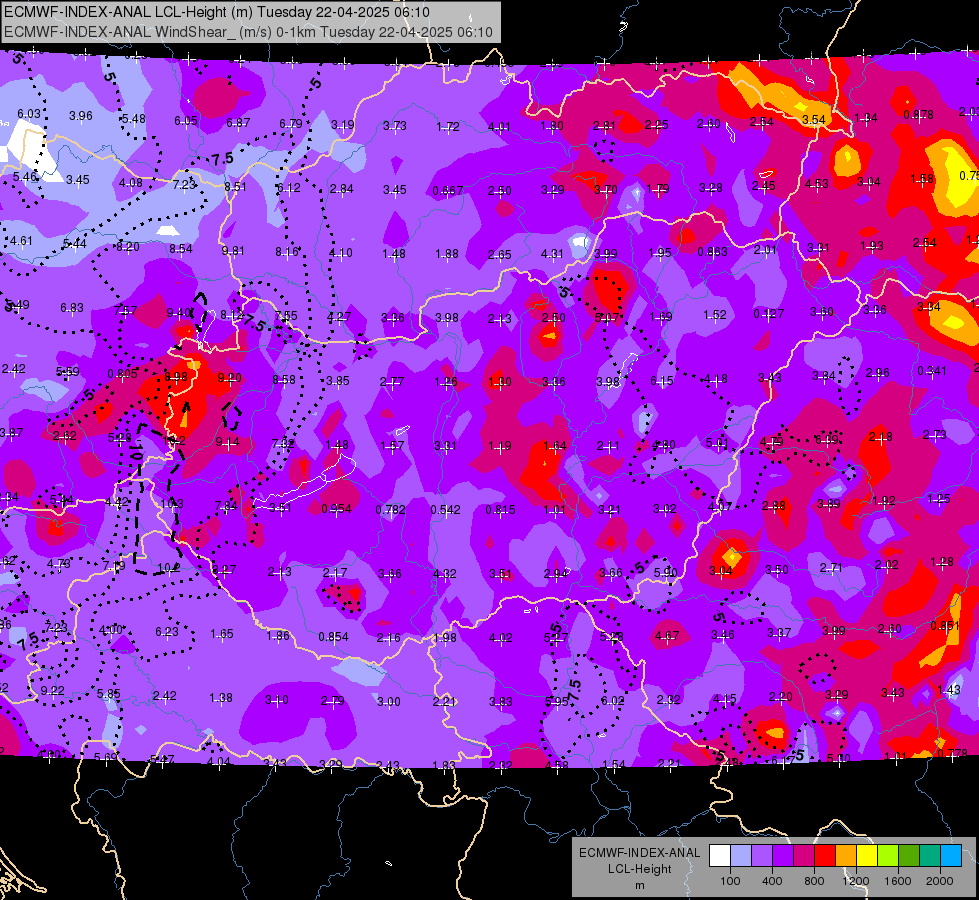Click the shear value 4.67

click(x=667, y=636)
